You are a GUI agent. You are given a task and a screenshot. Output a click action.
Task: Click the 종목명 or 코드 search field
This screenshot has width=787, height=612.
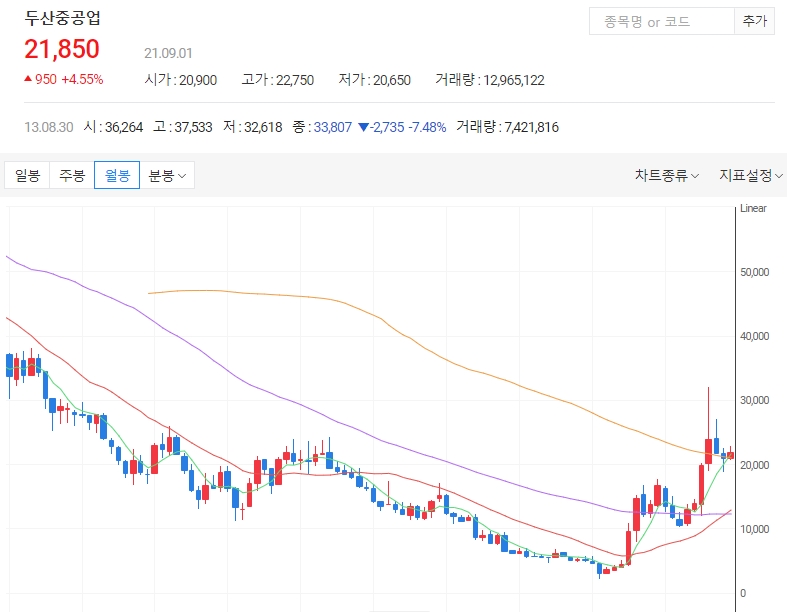click(662, 21)
